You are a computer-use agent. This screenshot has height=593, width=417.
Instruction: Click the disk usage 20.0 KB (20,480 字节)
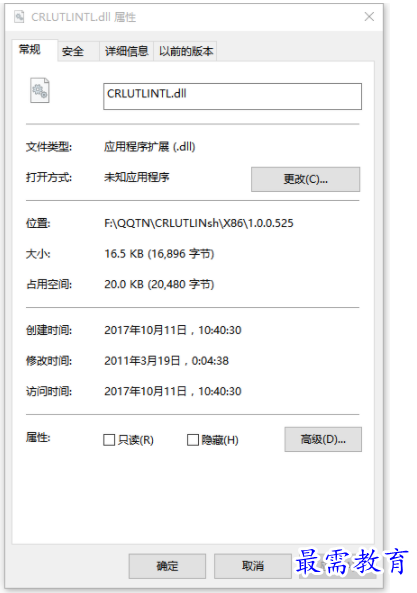[x=159, y=284]
